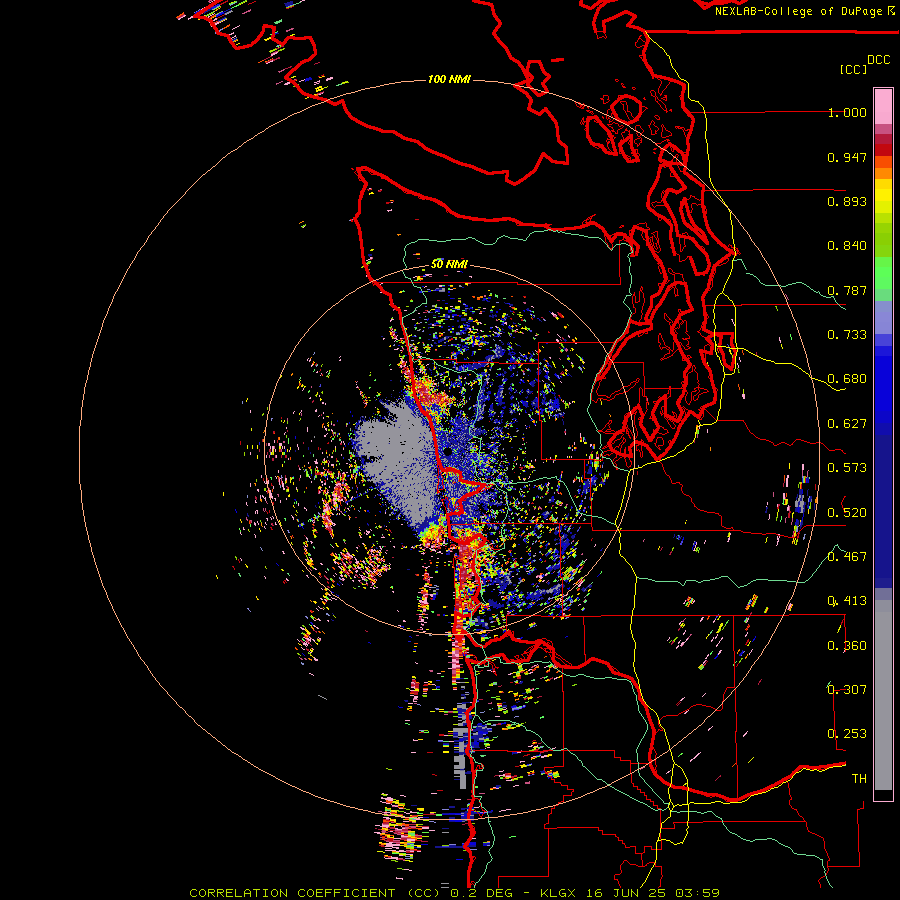Click the pink segment of the color scale
900x900 pixels.
pyautogui.click(x=883, y=106)
